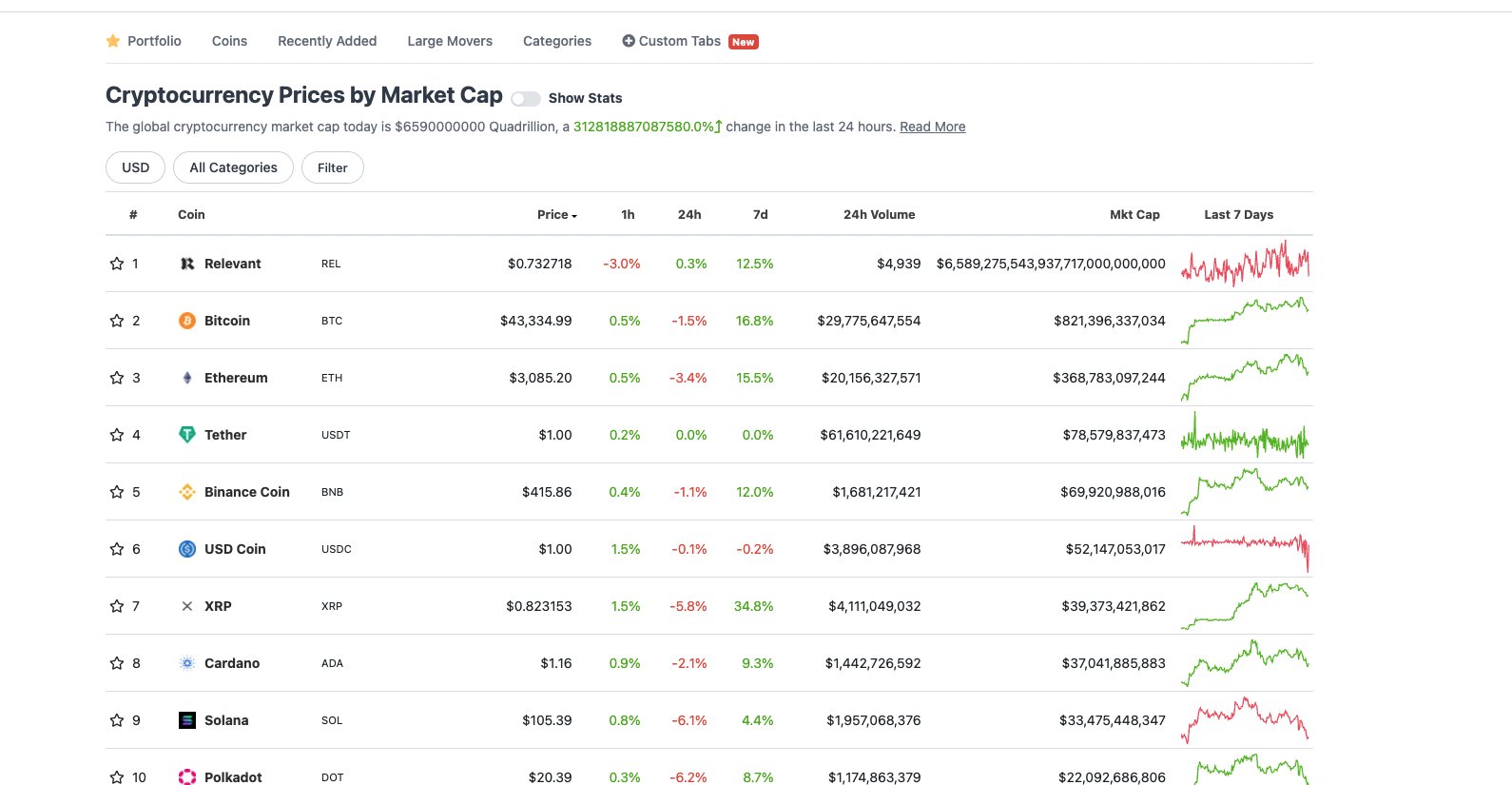Sort by the 7d change column
The image size is (1512, 785).
761,215
